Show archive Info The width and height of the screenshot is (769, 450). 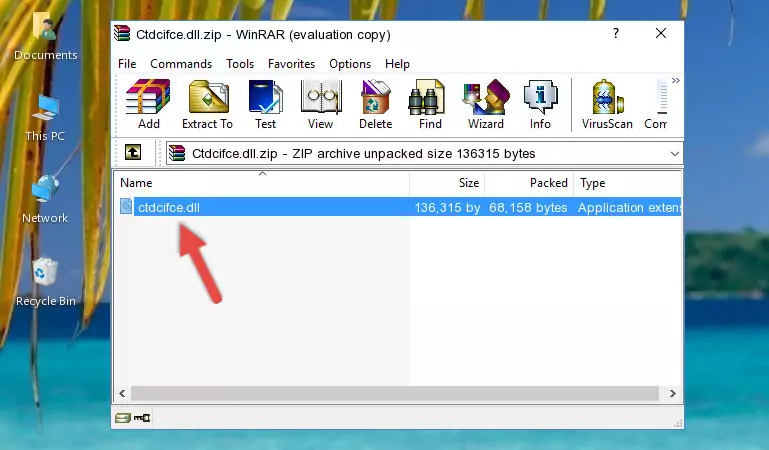(x=540, y=104)
